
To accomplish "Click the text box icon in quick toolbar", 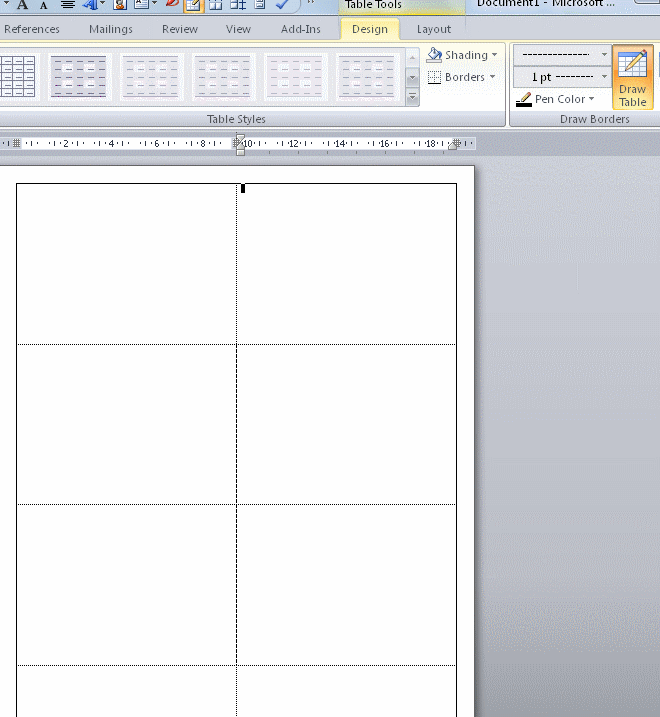I will (x=141, y=5).
